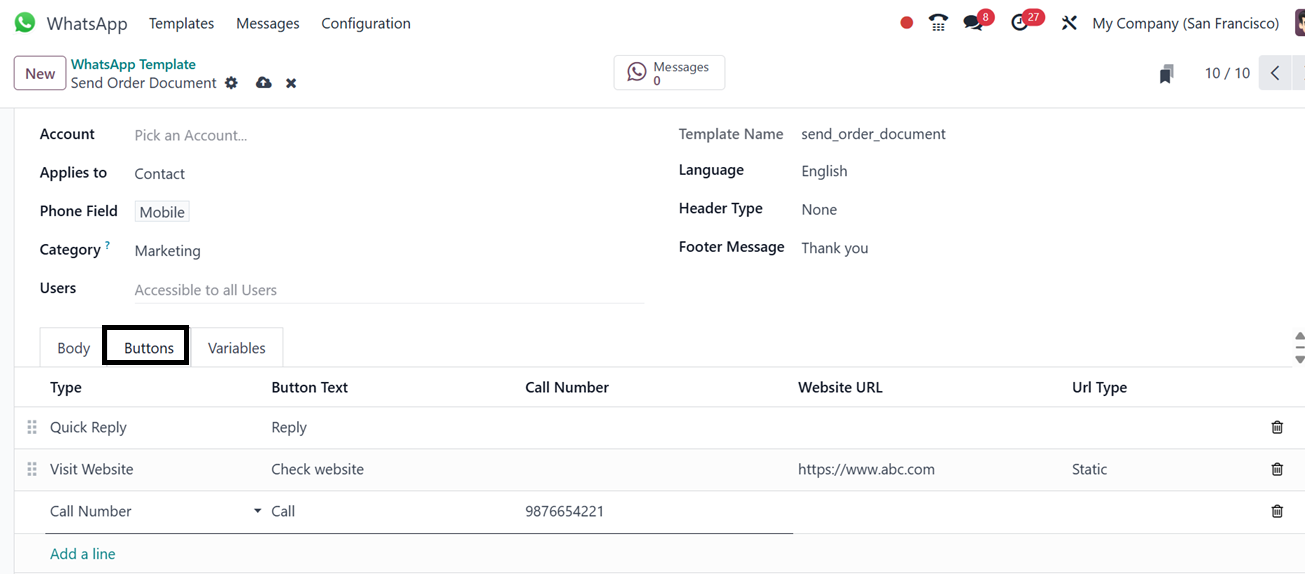Expand the Call Number type dropdown
The image size is (1305, 574).
pyautogui.click(x=258, y=511)
